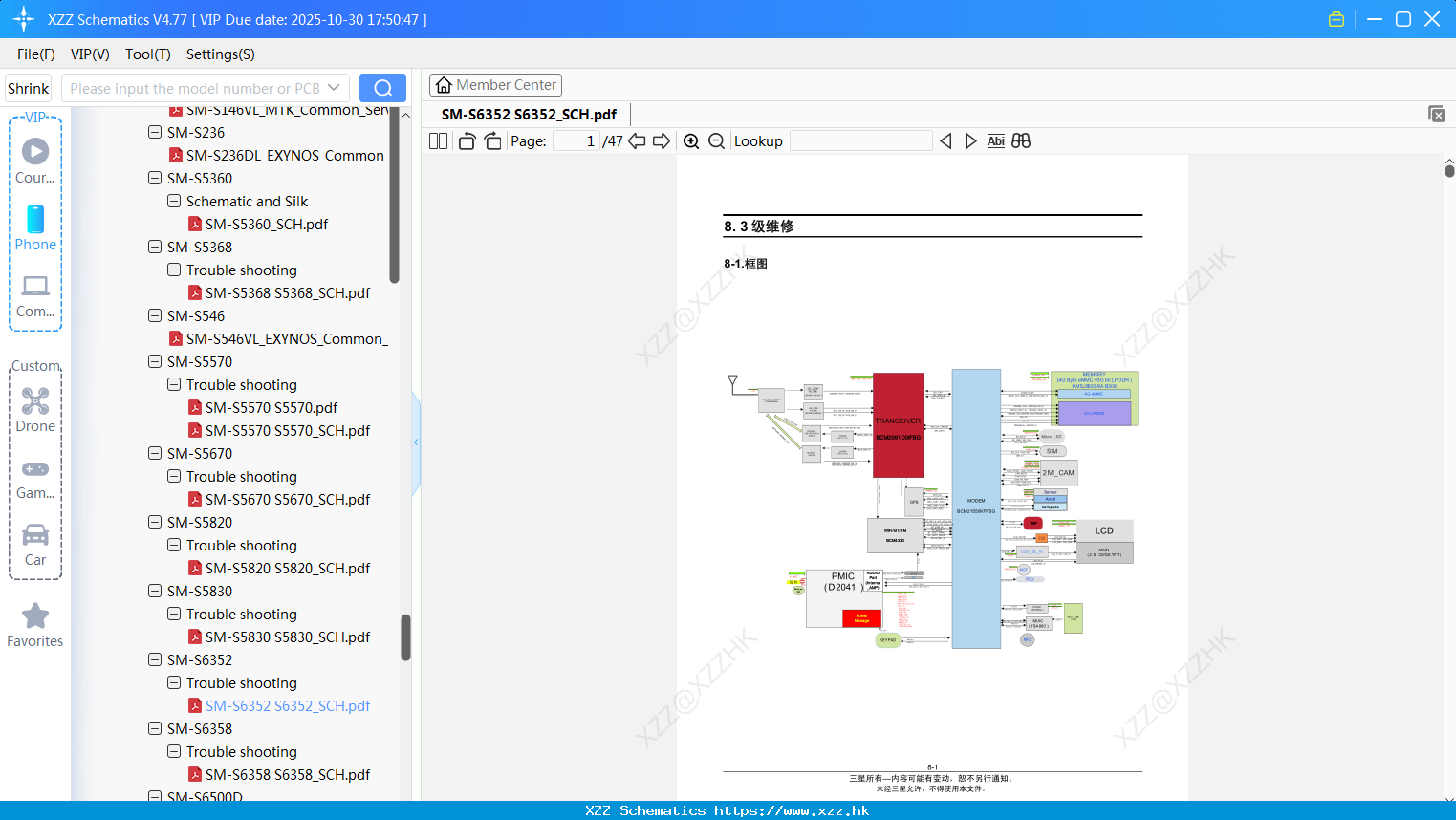Collapse Trouble shooting under SM-S5830
Viewport: 1456px width, 820px height.
[x=174, y=615]
